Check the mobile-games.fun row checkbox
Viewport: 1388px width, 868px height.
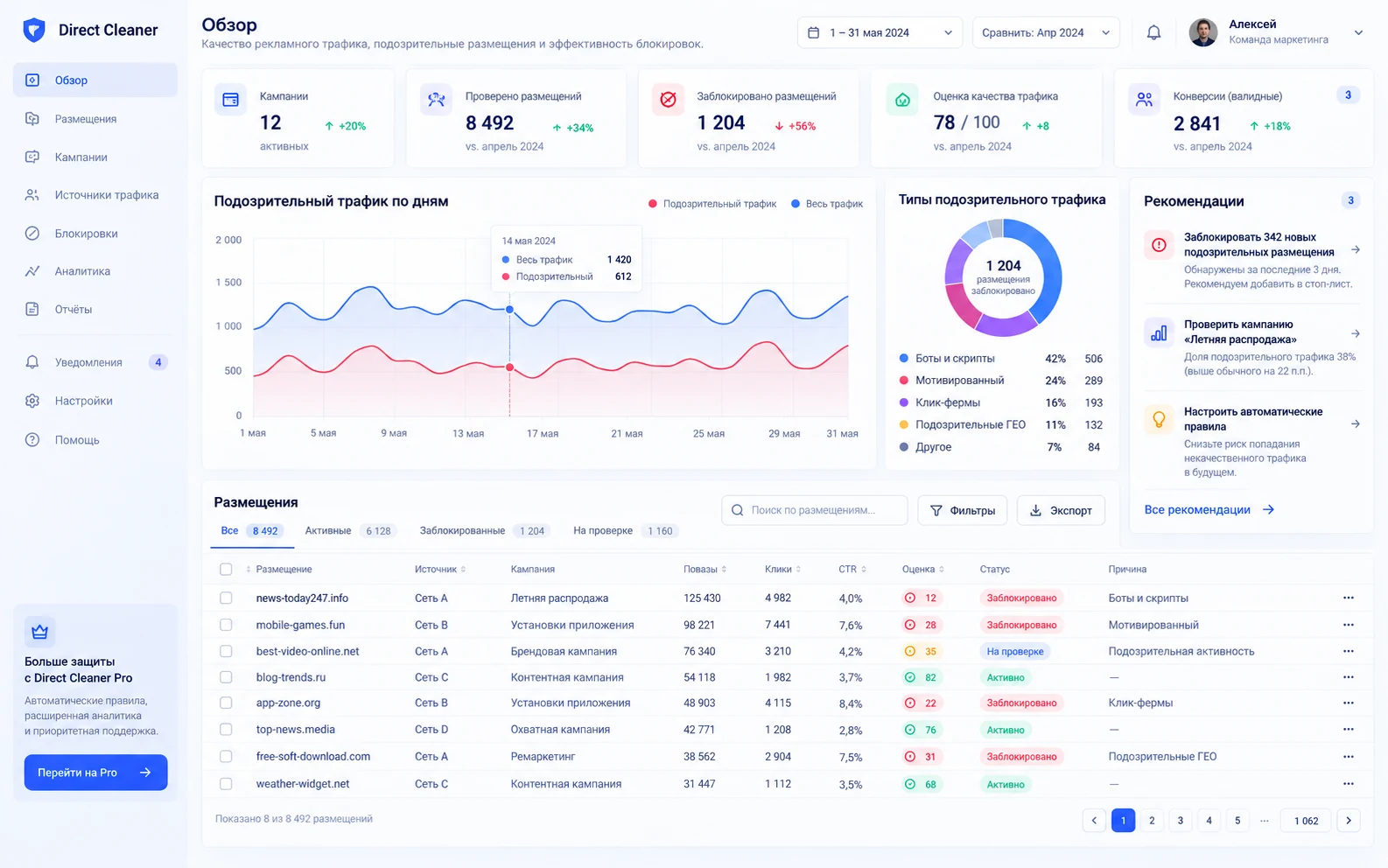[226, 625]
